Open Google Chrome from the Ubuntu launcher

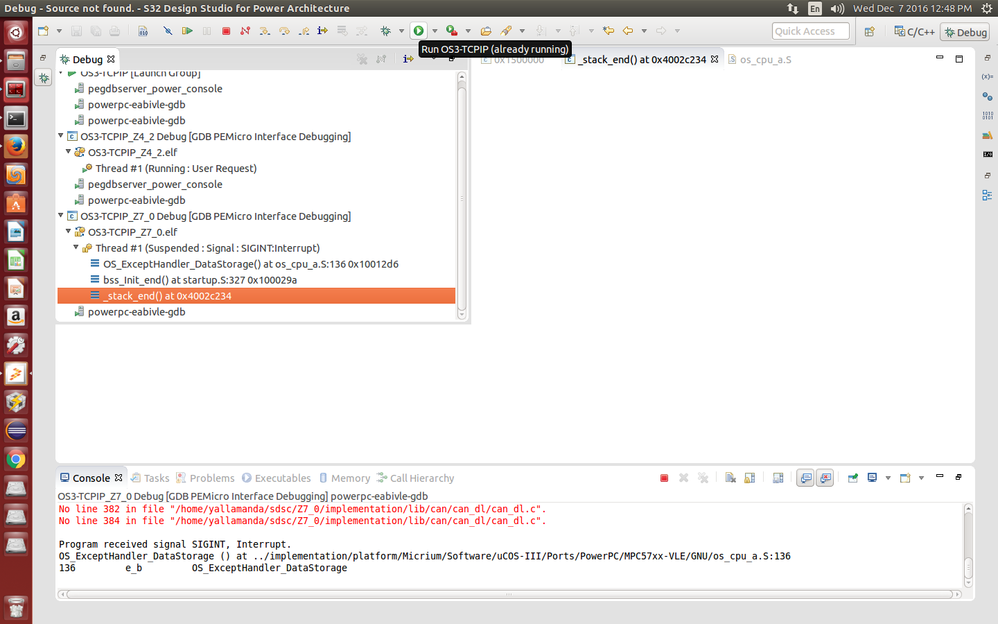pos(16,459)
